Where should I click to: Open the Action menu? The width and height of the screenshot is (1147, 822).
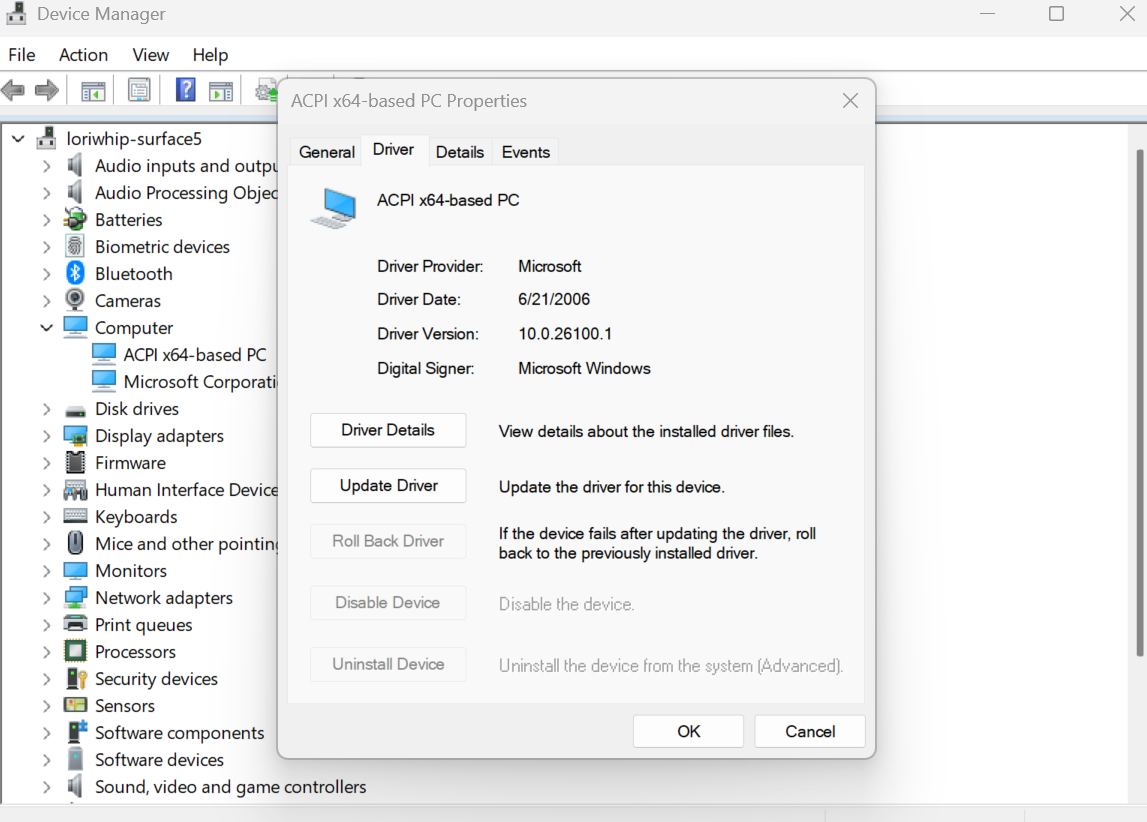point(83,55)
